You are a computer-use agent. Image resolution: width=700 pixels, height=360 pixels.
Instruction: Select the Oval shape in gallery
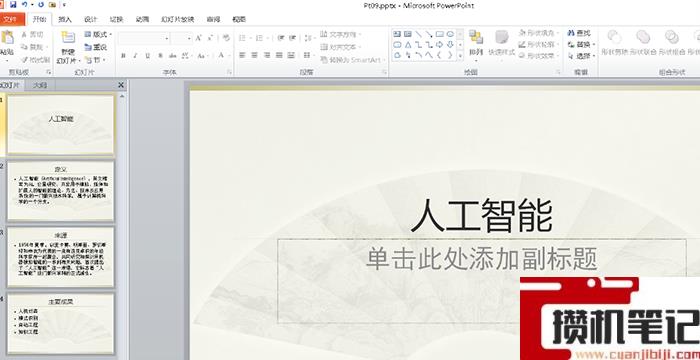[x=450, y=34]
